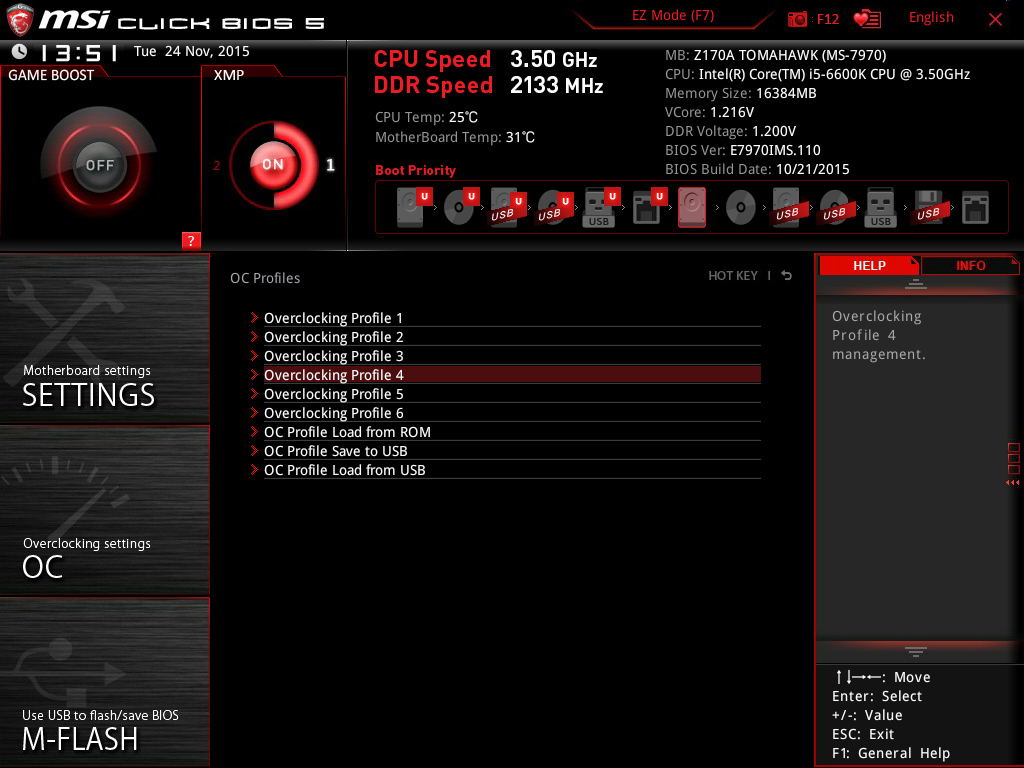
Task: Select the legacy USB key boot icon
Action: 880,208
